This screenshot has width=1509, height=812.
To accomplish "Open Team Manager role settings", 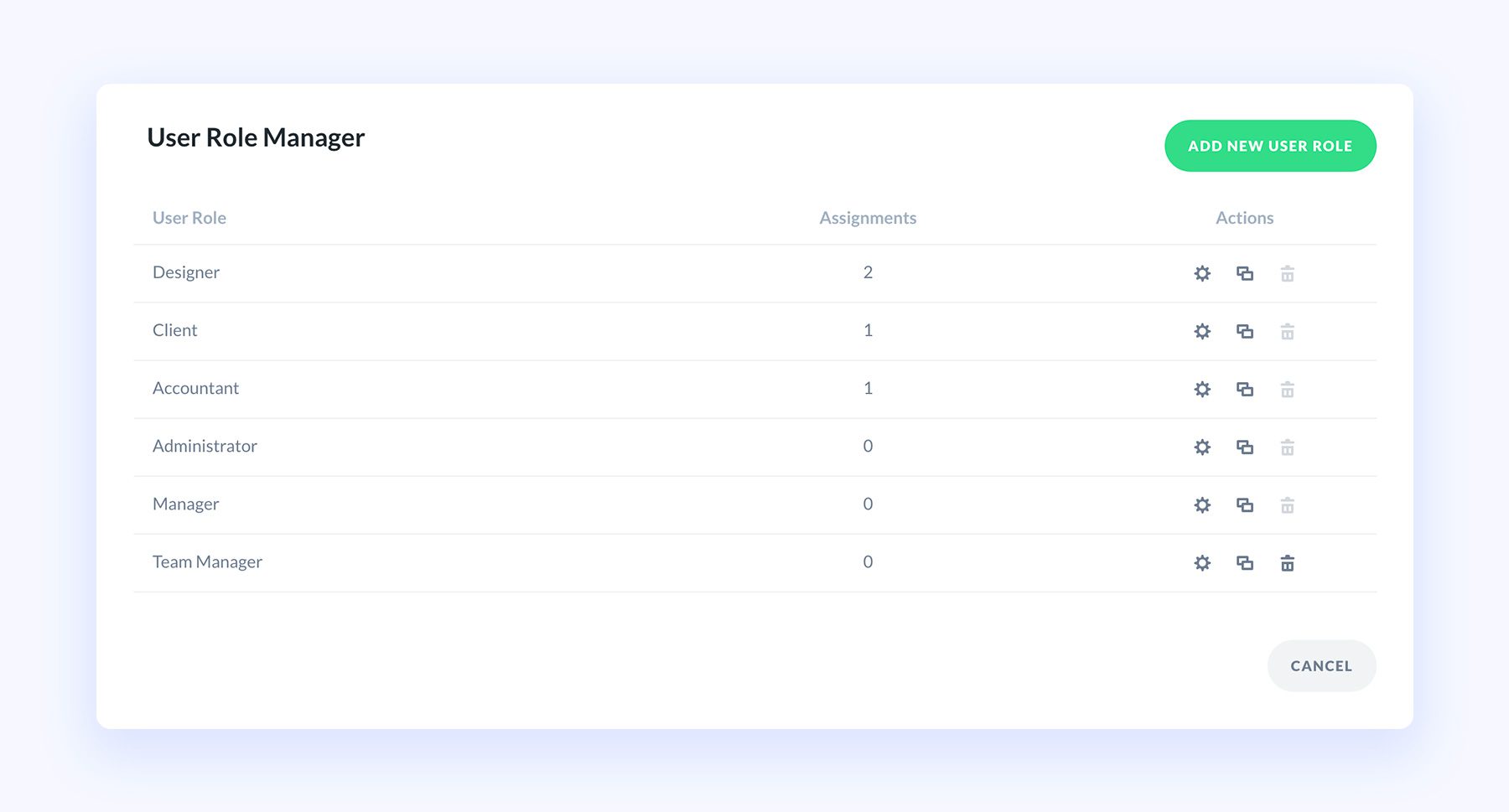I will [x=1202, y=562].
